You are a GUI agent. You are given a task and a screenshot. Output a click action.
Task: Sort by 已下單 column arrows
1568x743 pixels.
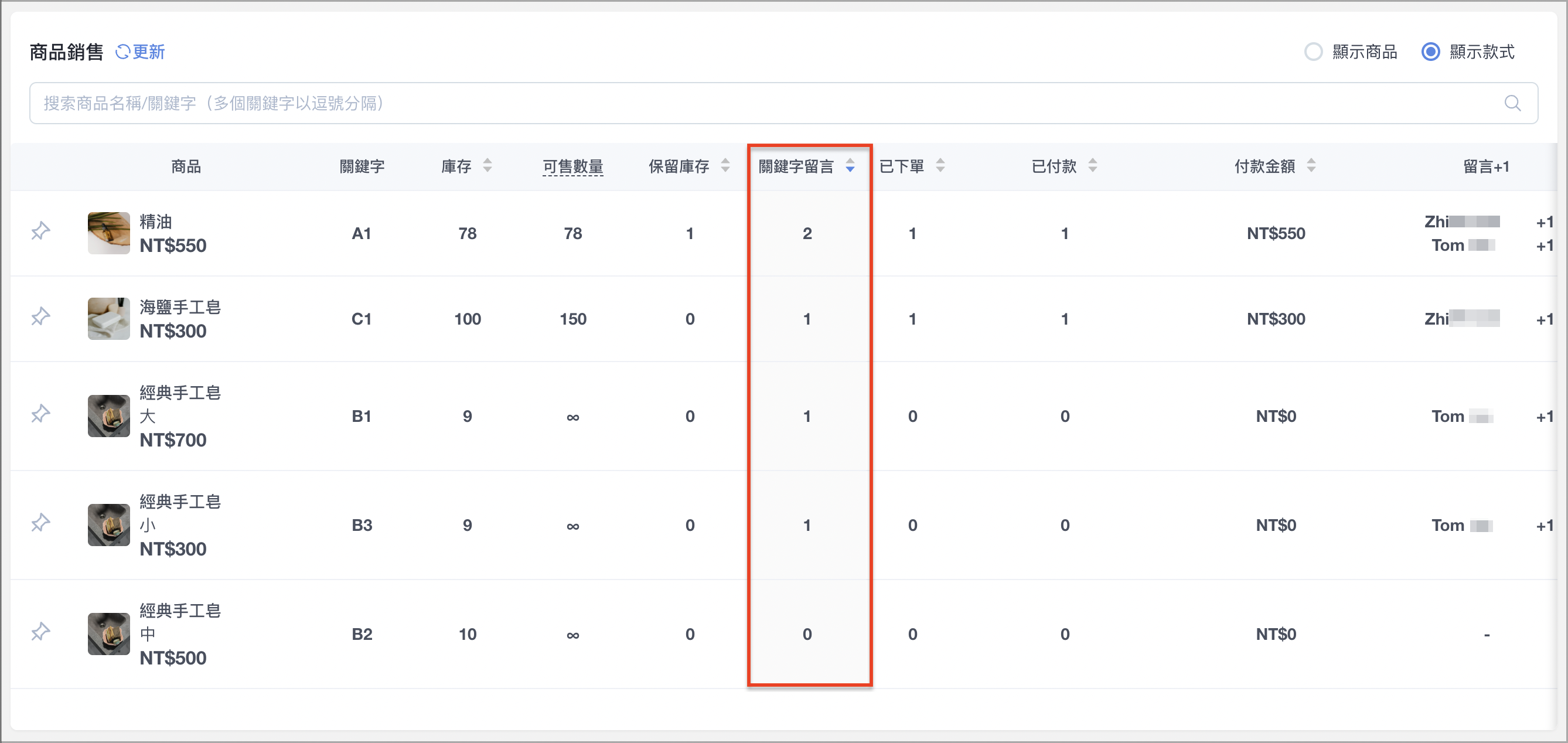click(940, 165)
